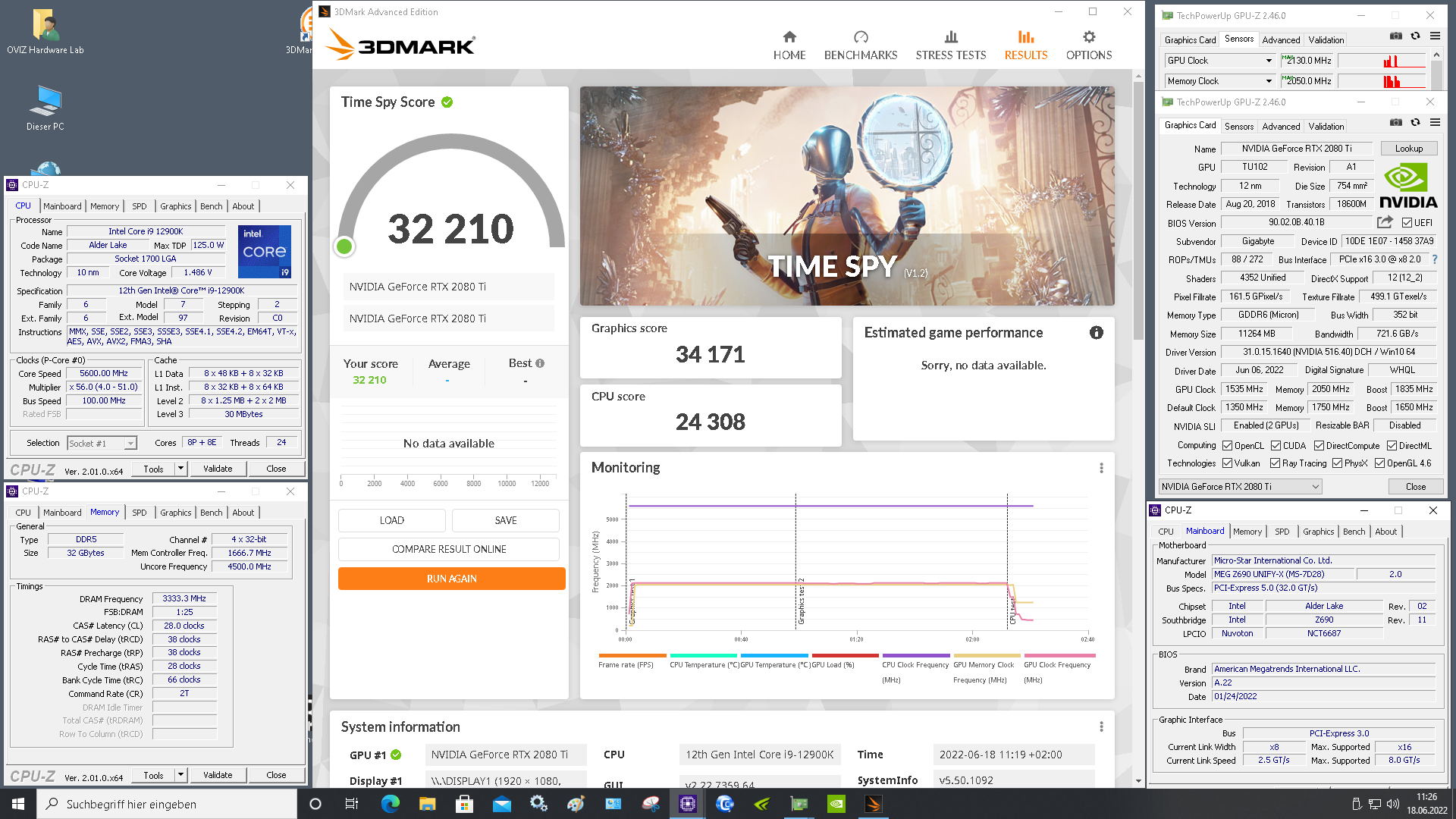This screenshot has height=819, width=1456.
Task: Click refresh icon in GPU-Z Graphics Card window
Action: point(1415,122)
